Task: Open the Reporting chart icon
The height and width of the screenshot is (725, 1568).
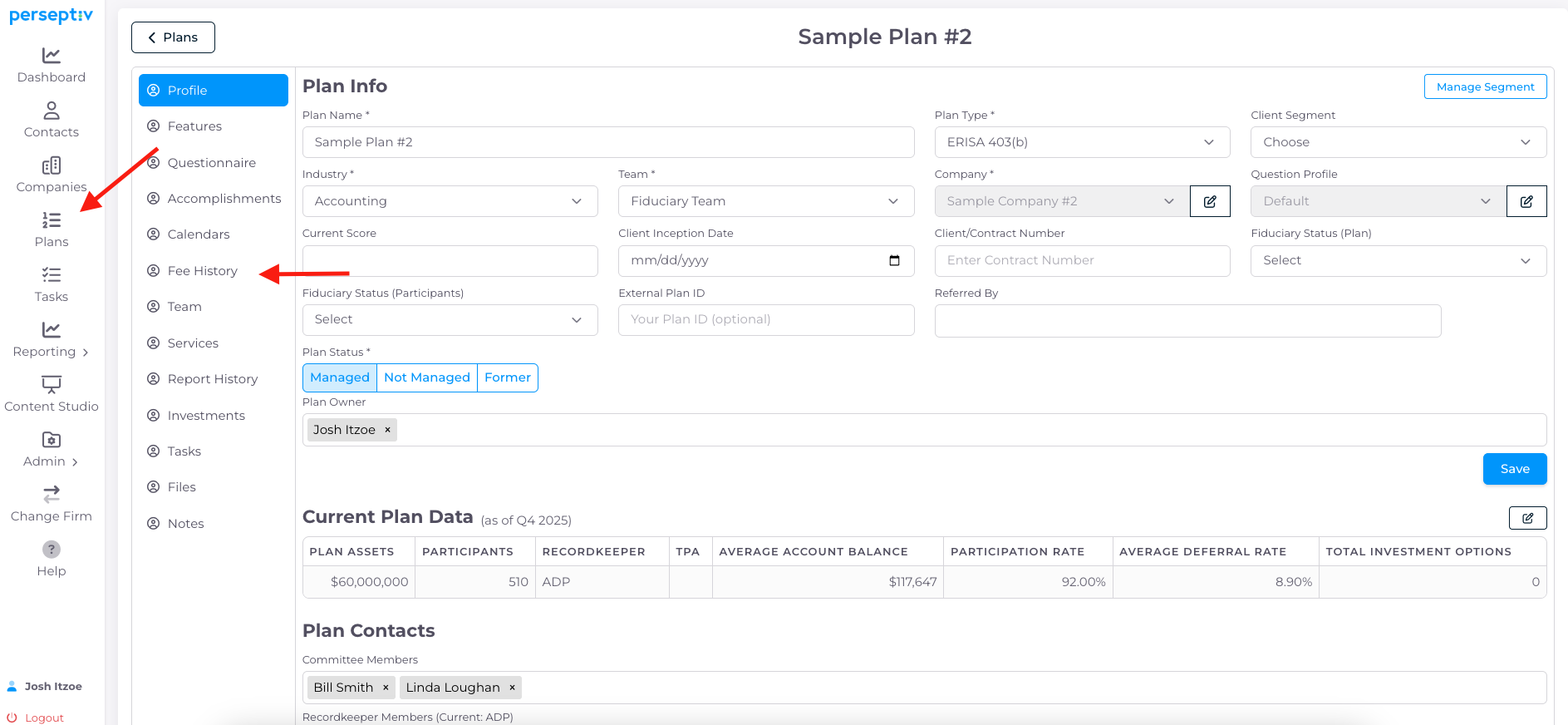Action: click(52, 330)
